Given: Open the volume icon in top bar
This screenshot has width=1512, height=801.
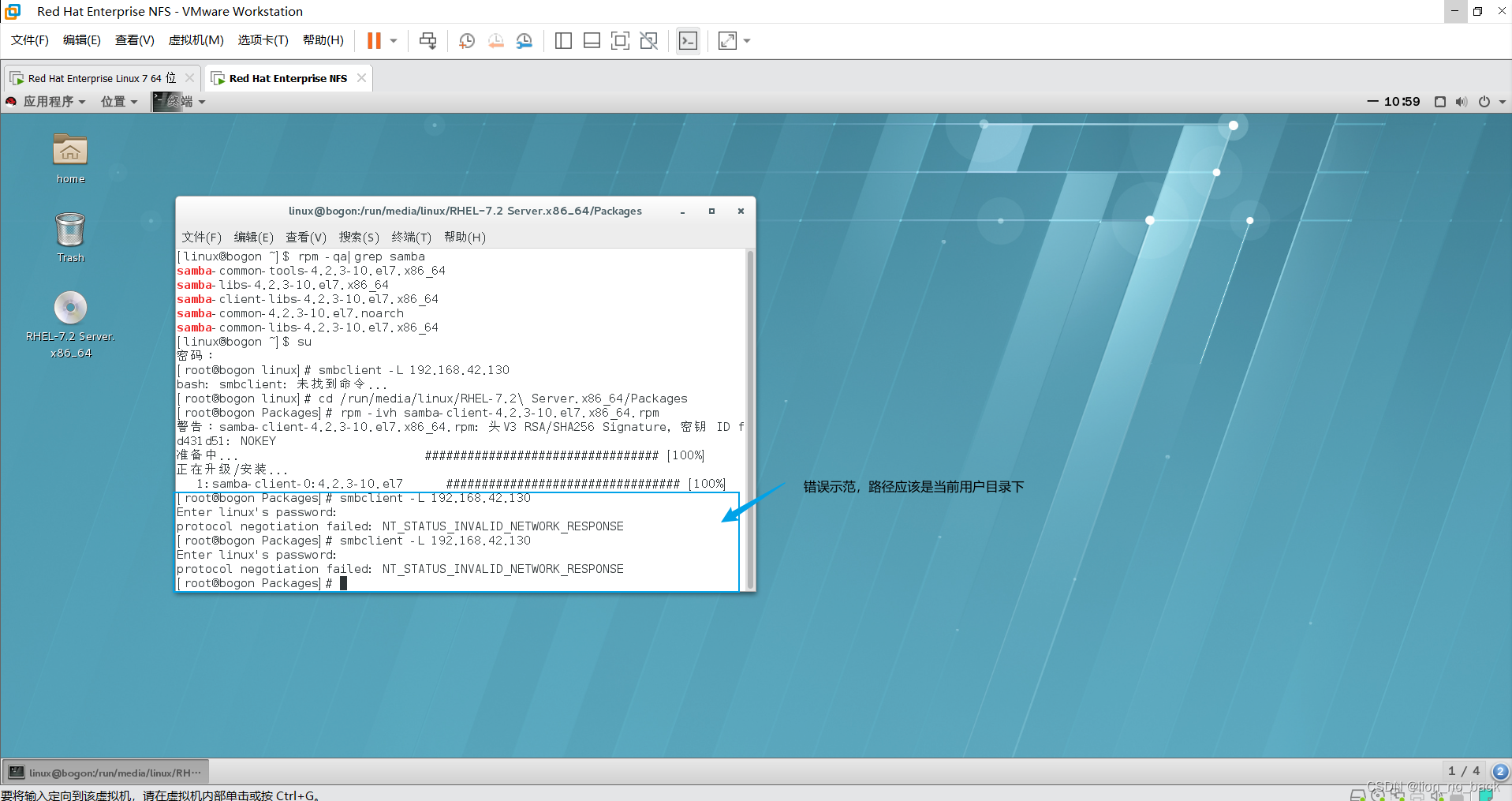Looking at the screenshot, I should pyautogui.click(x=1462, y=102).
